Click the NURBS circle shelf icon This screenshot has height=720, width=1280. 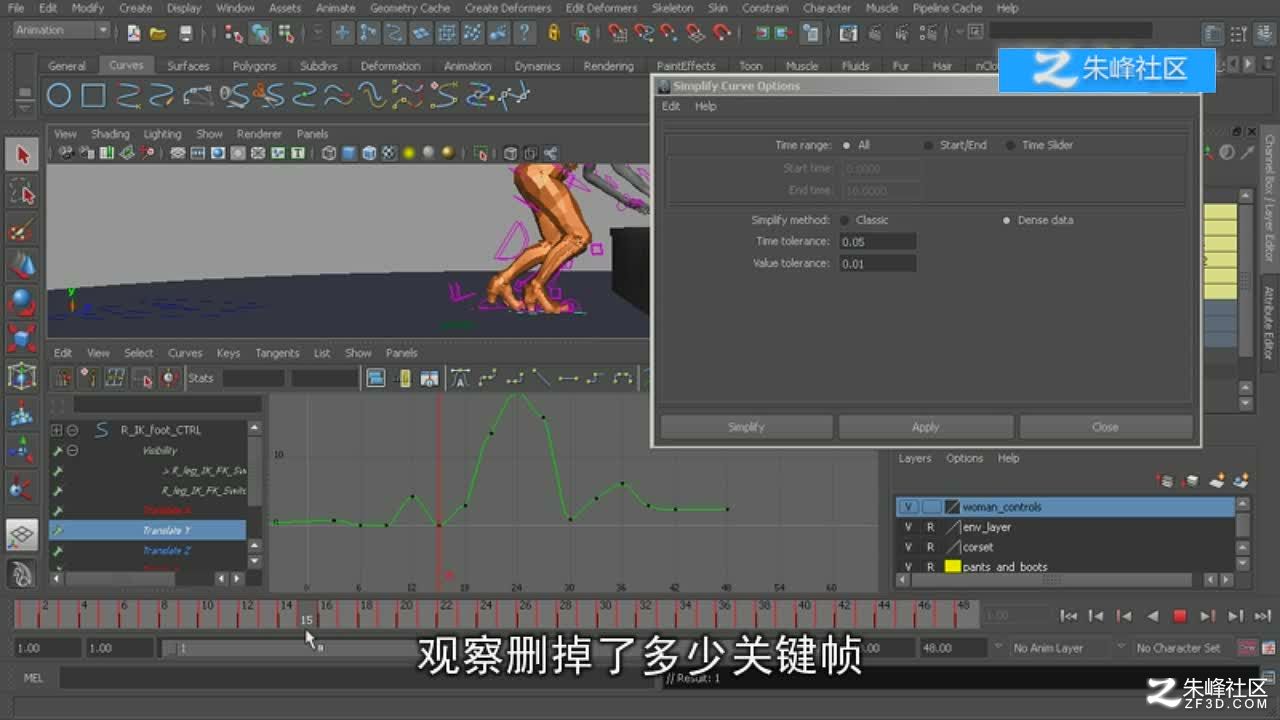coord(60,96)
